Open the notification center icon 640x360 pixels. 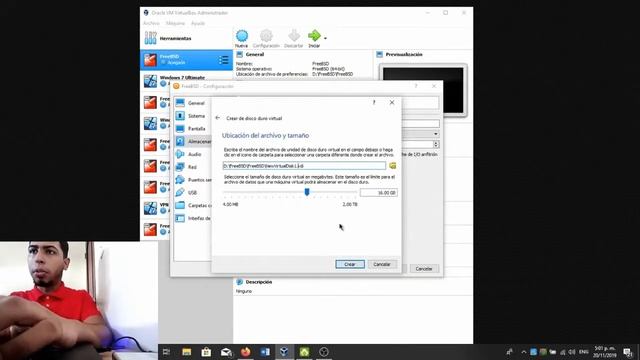628,352
